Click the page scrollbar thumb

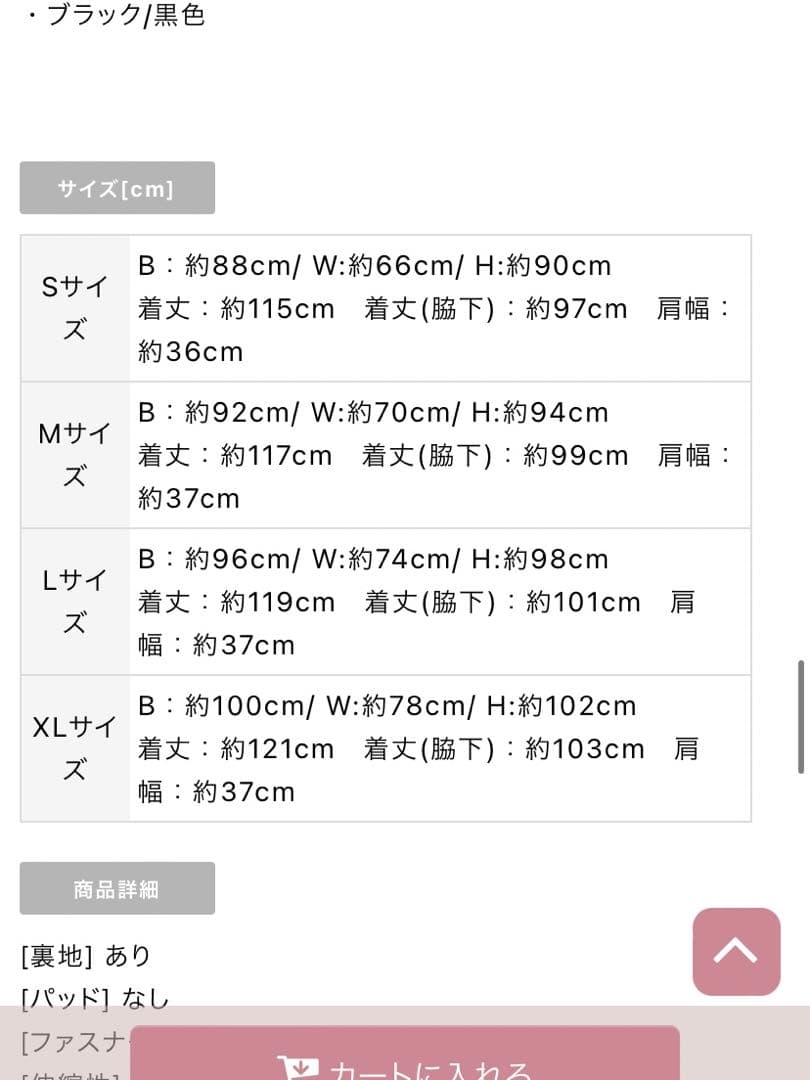(x=801, y=716)
